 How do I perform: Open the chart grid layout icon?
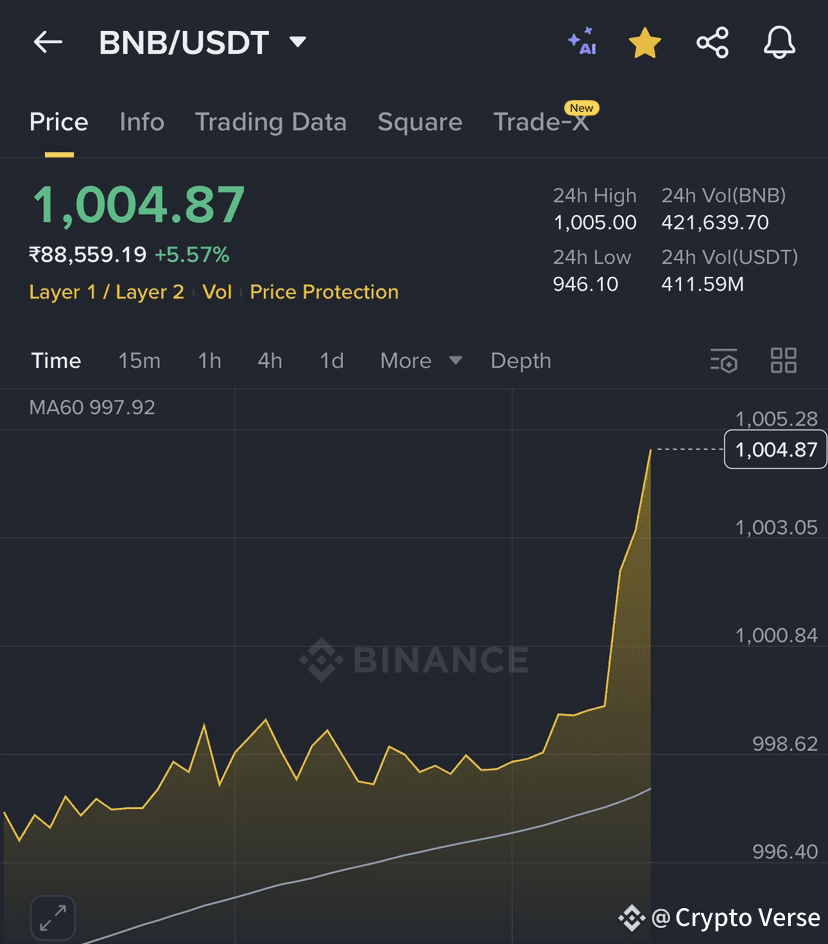[783, 360]
